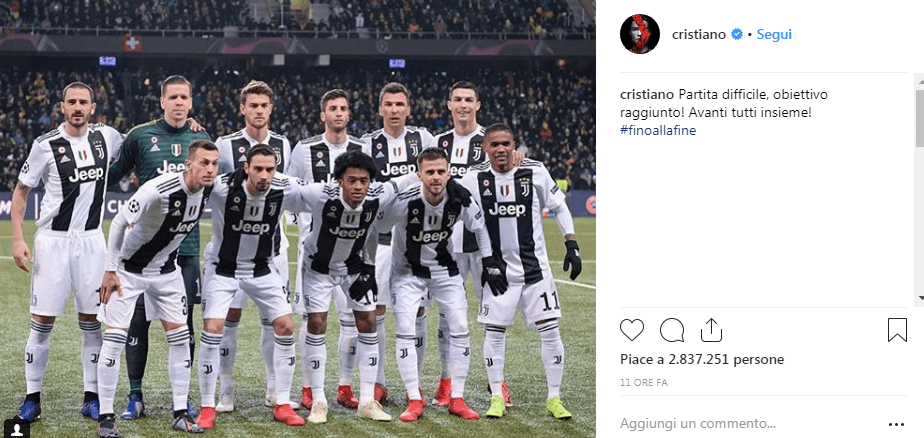
Task: Open the #finoallafine hashtag
Action: click(658, 131)
